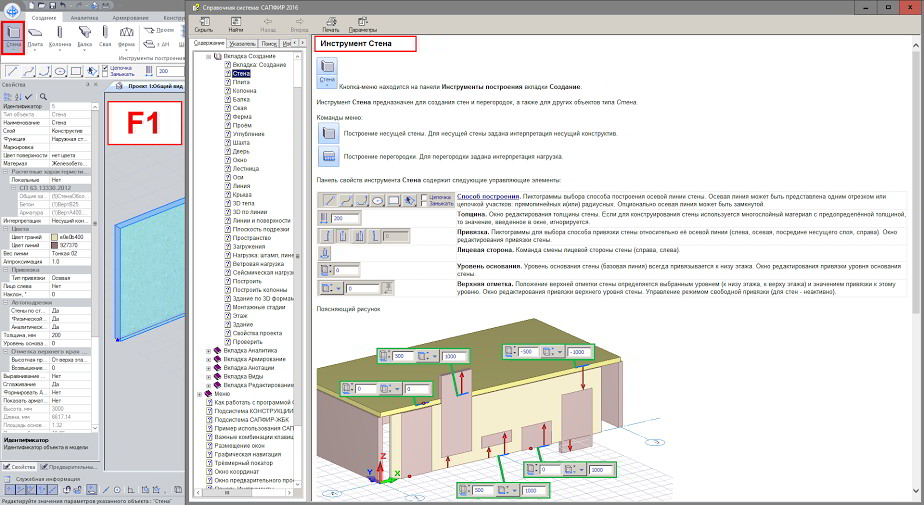
Task: Switch to the Аналитика ribbon tab
Action: coord(84,18)
